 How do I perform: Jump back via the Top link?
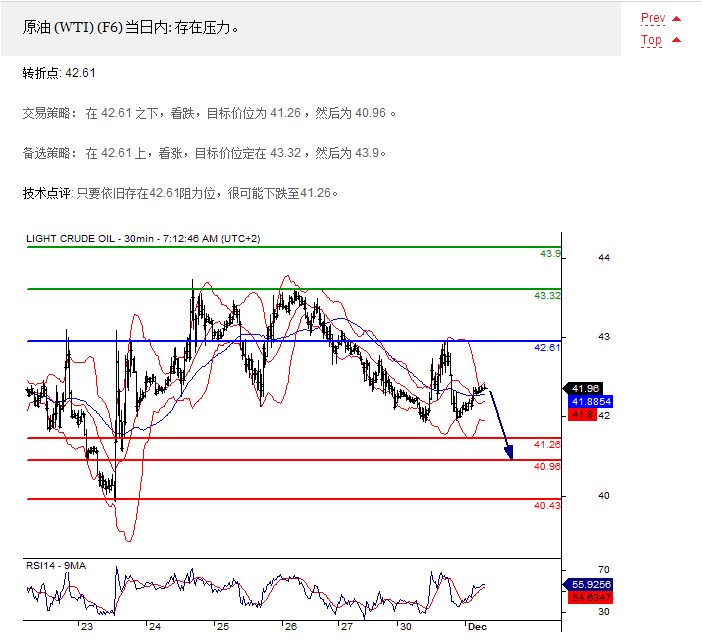pos(651,40)
